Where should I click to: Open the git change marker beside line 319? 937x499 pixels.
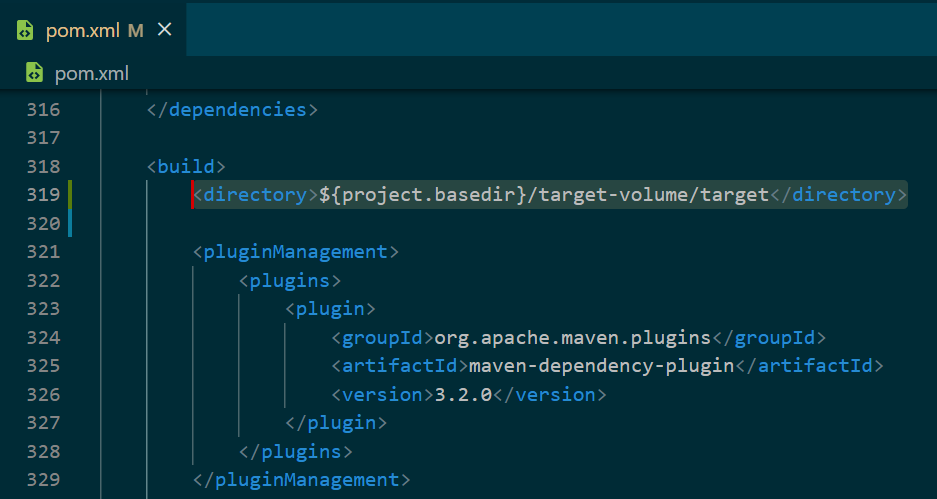[70, 195]
